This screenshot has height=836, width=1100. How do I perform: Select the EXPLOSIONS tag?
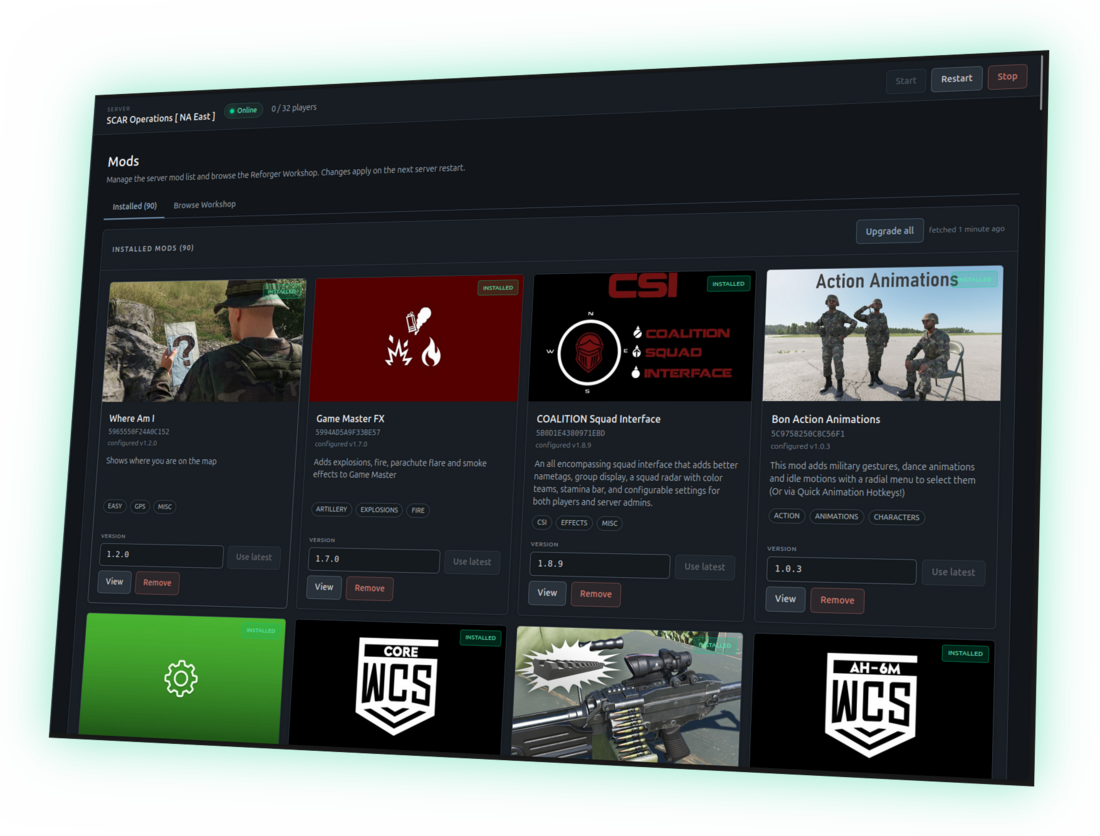379,510
